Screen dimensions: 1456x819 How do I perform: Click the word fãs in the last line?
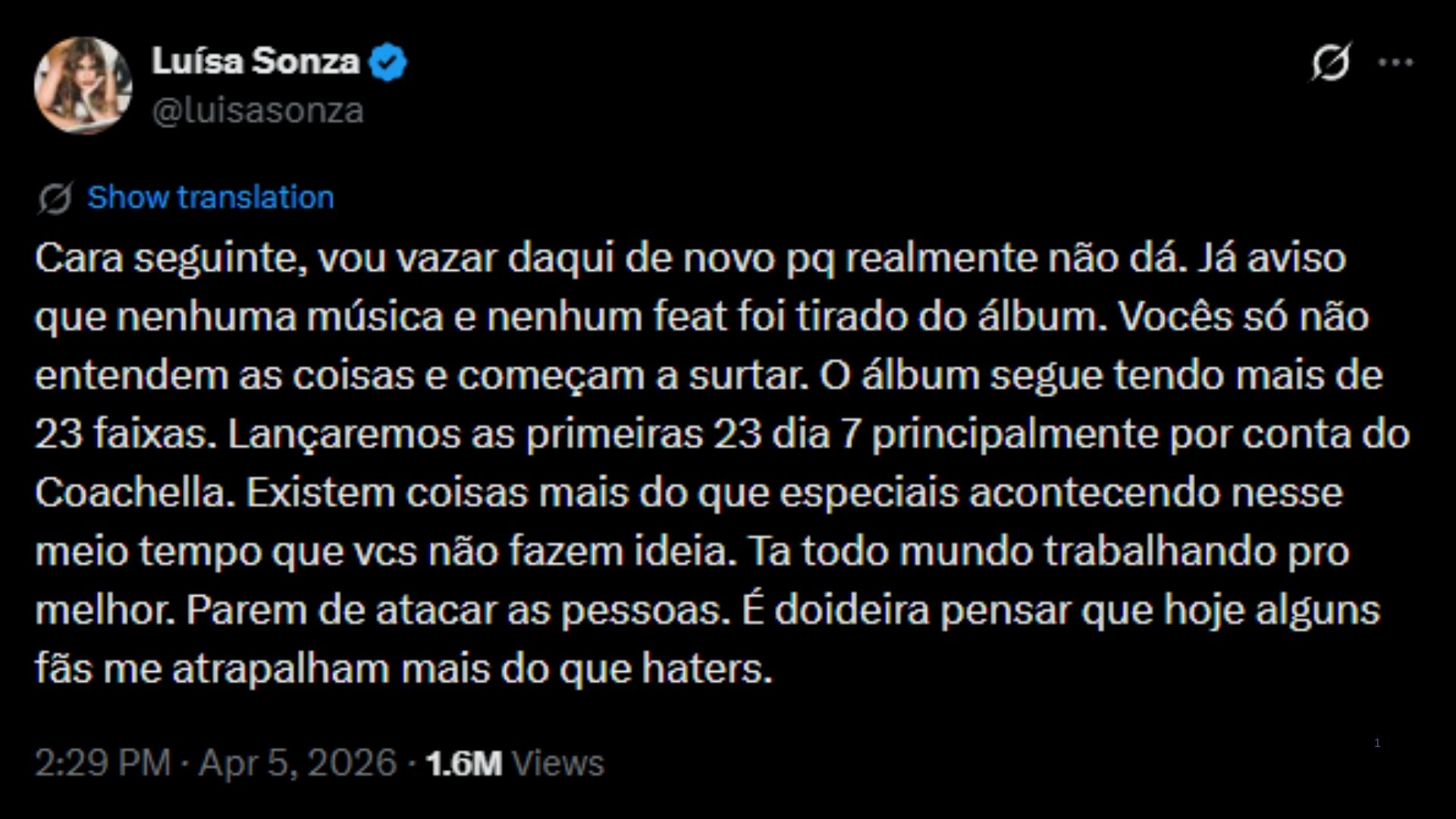click(63, 669)
